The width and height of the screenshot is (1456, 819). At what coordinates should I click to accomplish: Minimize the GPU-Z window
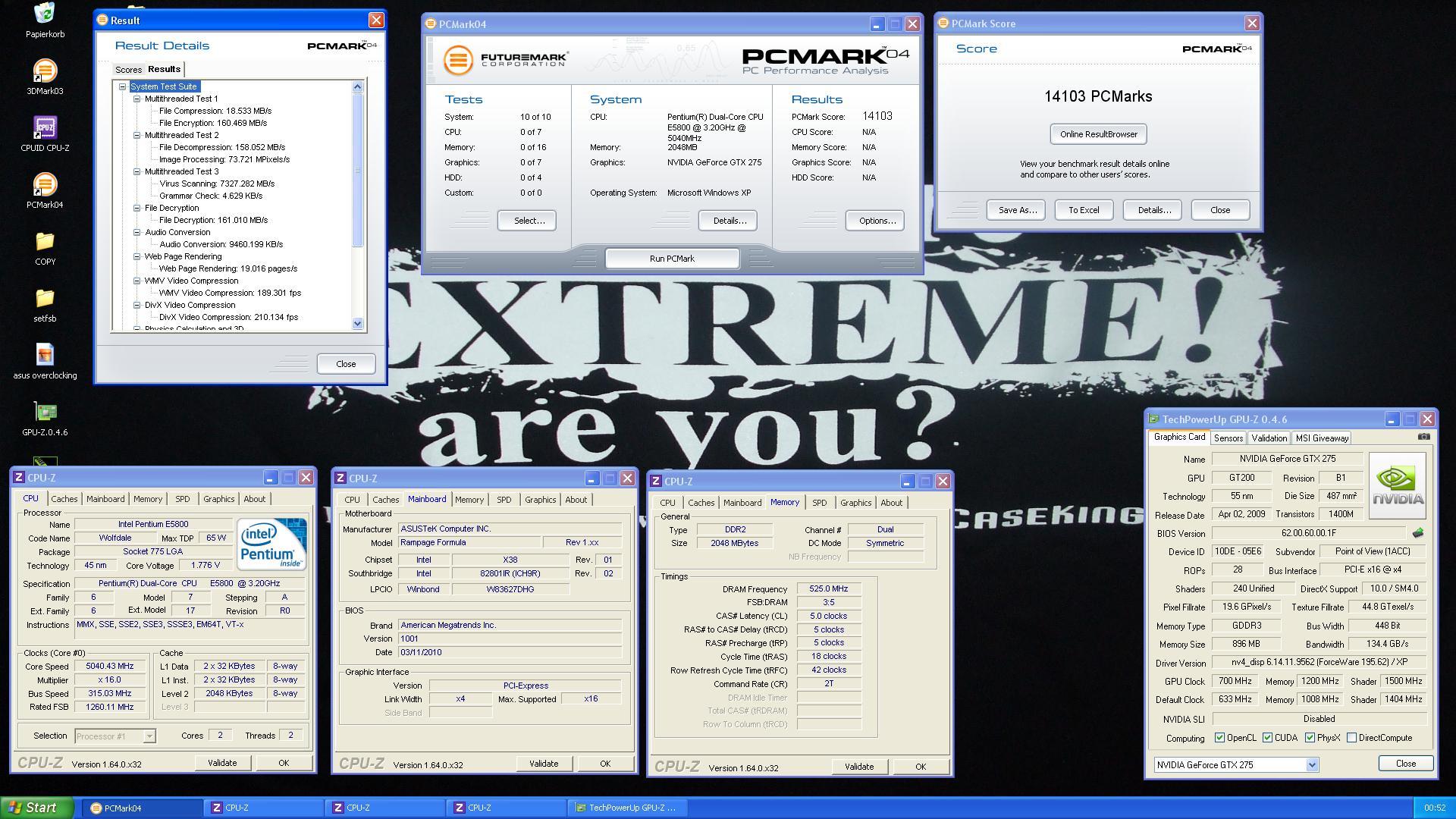tap(1392, 419)
